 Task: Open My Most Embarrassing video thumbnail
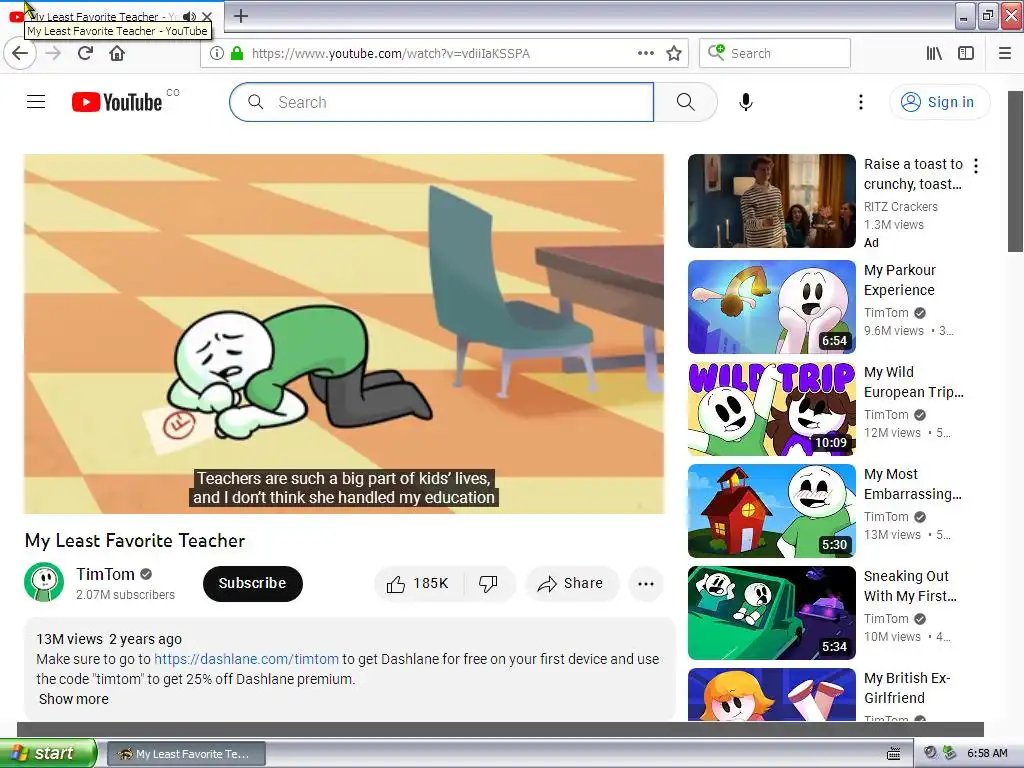coord(771,511)
